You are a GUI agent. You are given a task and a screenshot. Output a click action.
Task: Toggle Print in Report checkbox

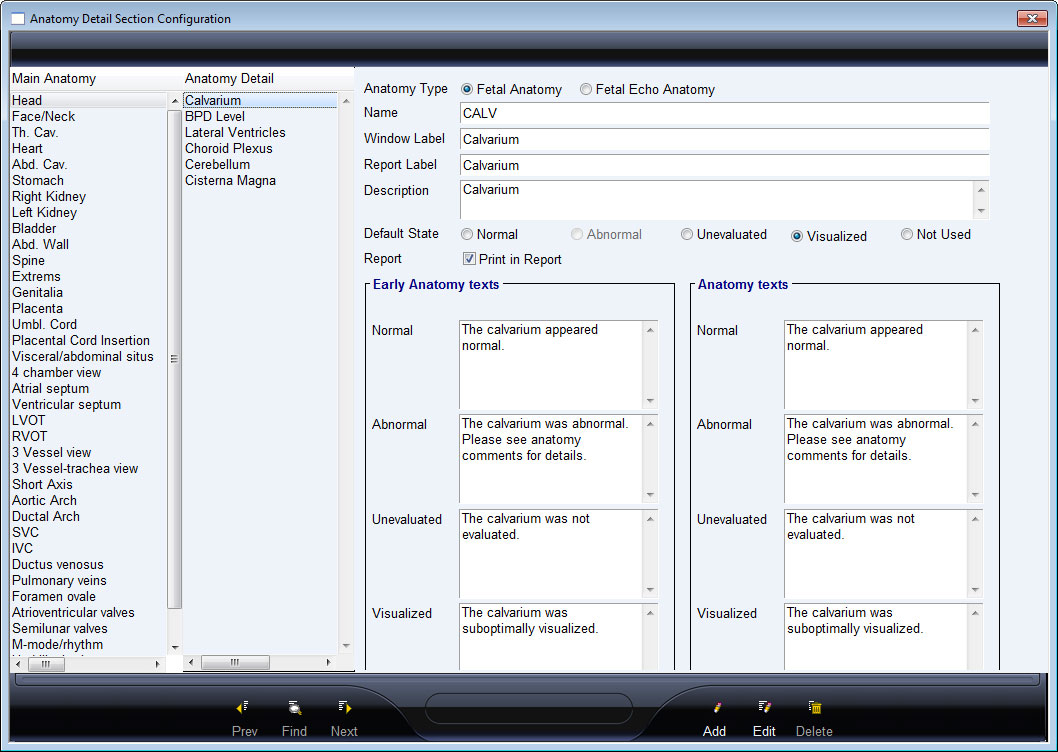469,259
